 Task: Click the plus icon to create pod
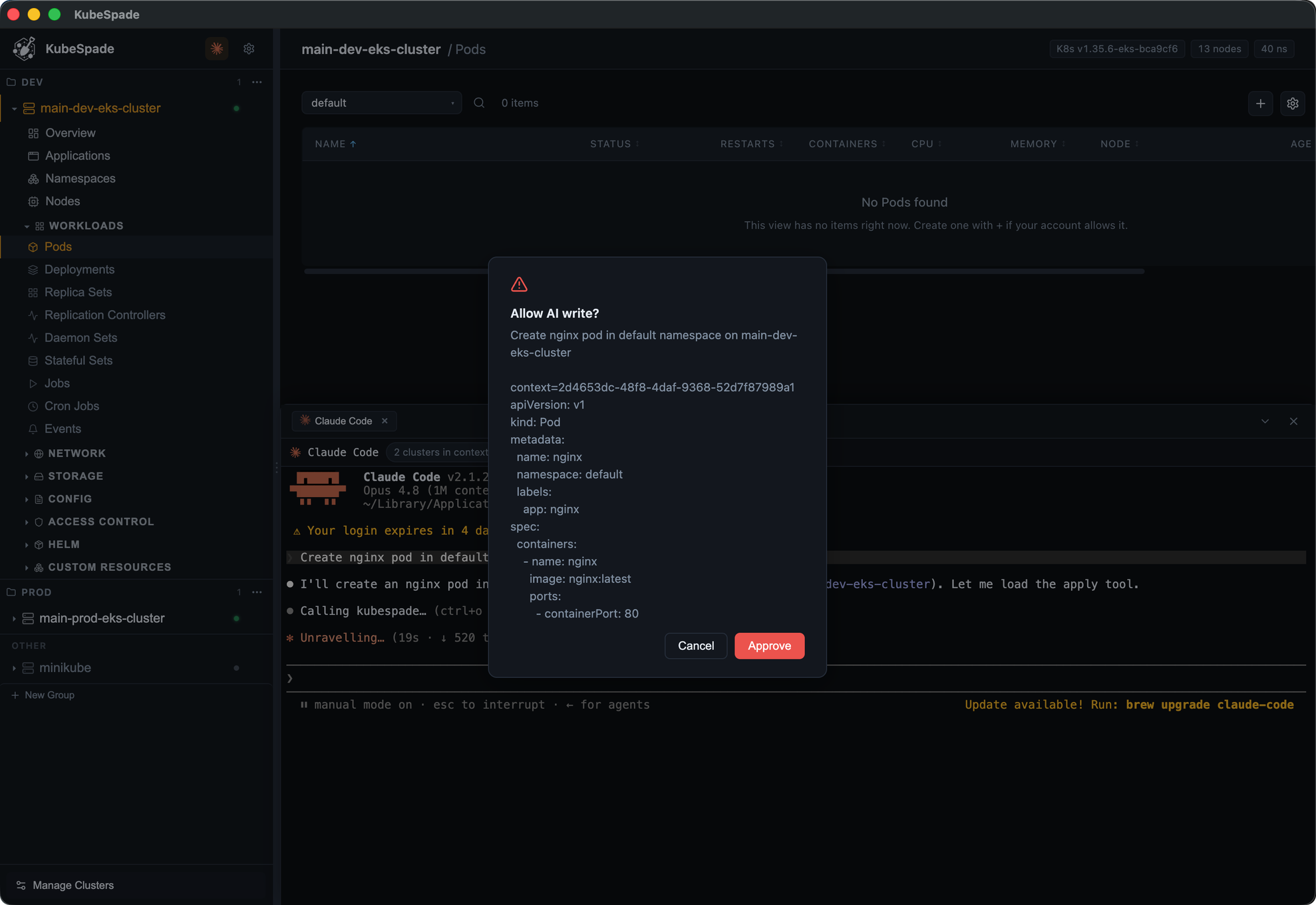(x=1260, y=103)
